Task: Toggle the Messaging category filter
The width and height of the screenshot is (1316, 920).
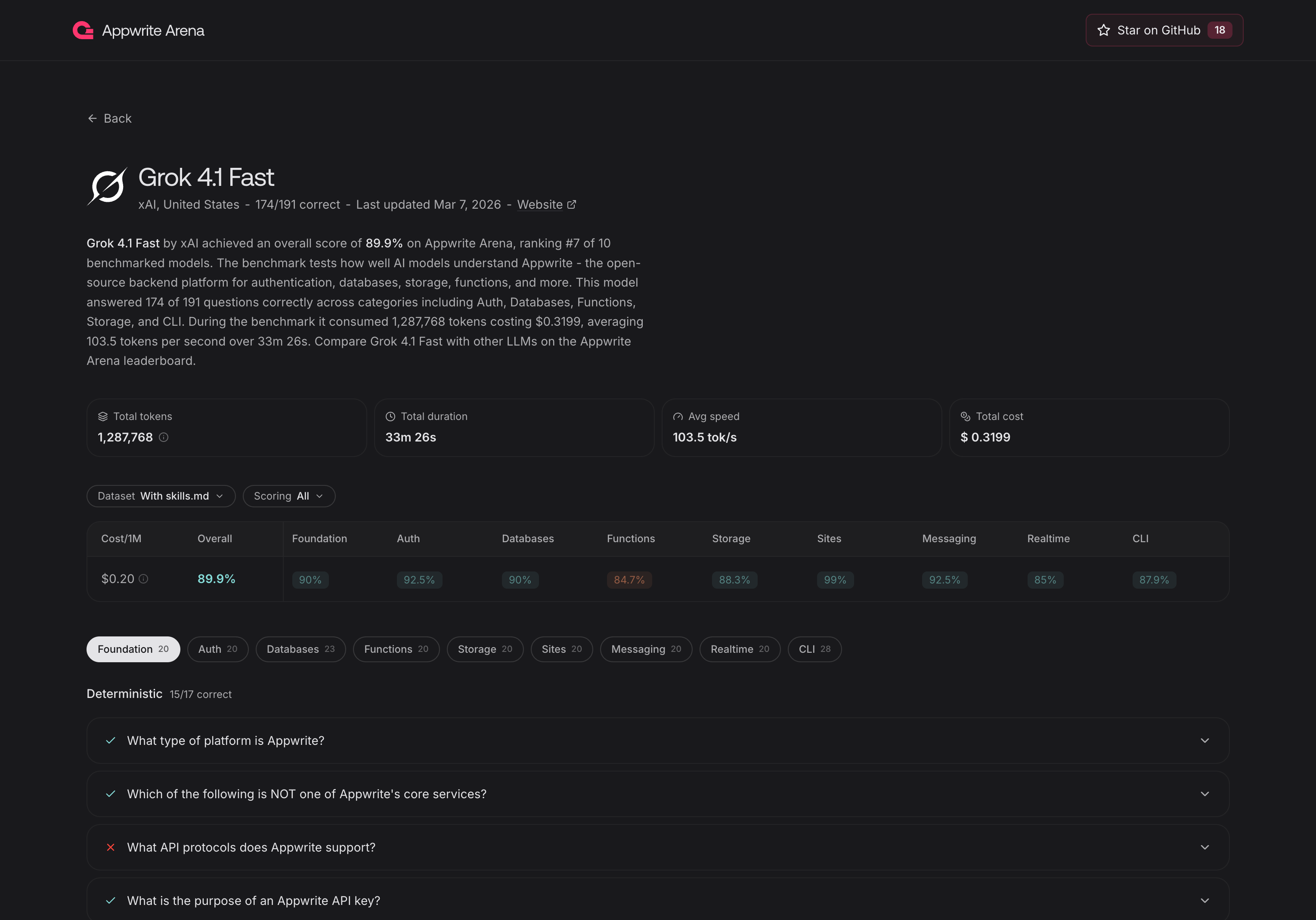Action: tap(645, 649)
